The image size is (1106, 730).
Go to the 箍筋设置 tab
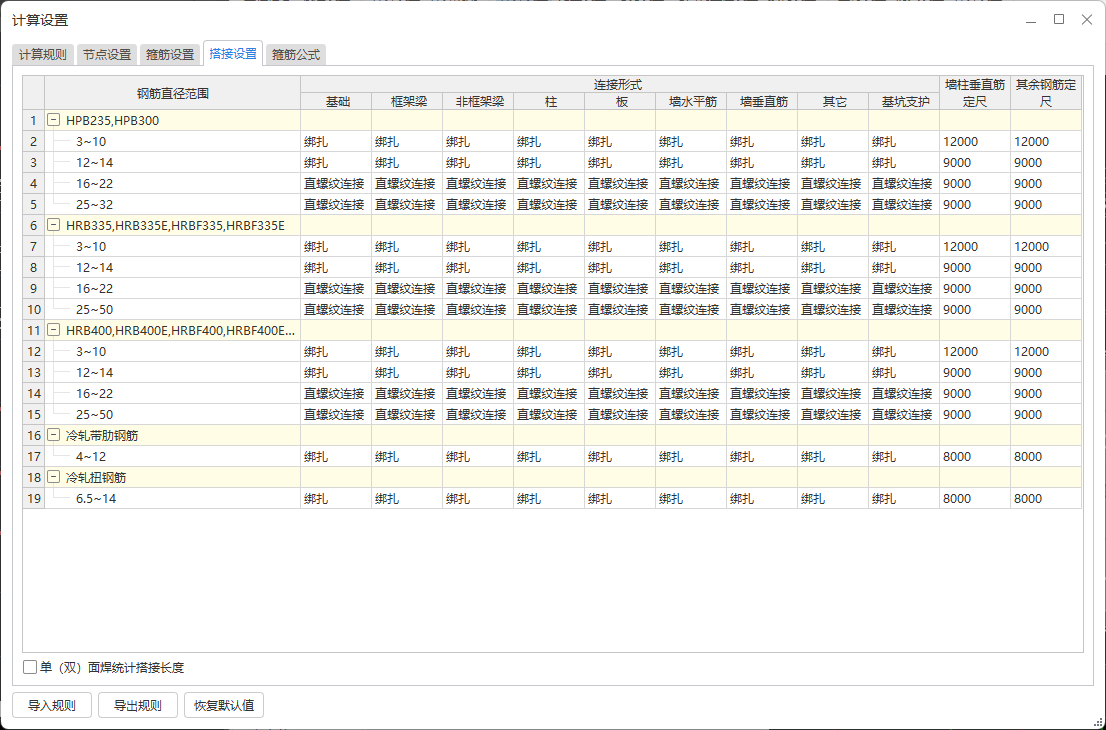coord(170,55)
